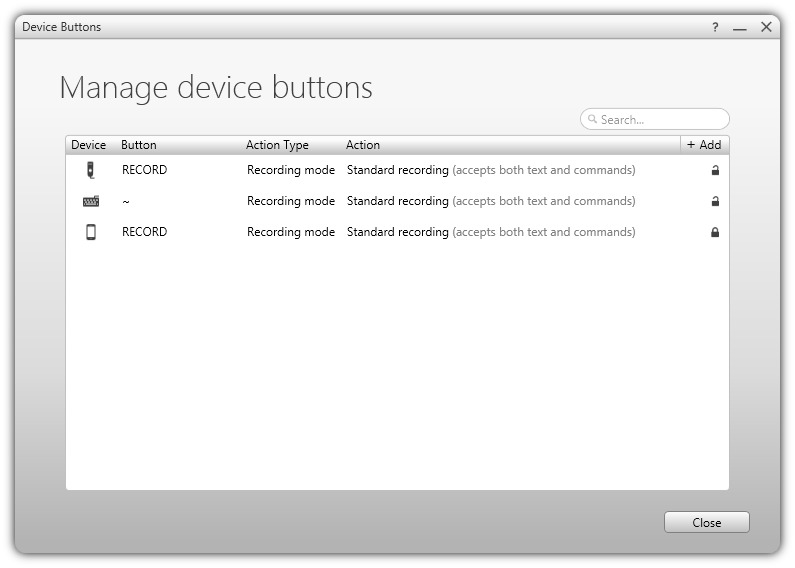Select the smartphone RECORD button entry
Viewport: 795px width, 568px height.
(144, 232)
